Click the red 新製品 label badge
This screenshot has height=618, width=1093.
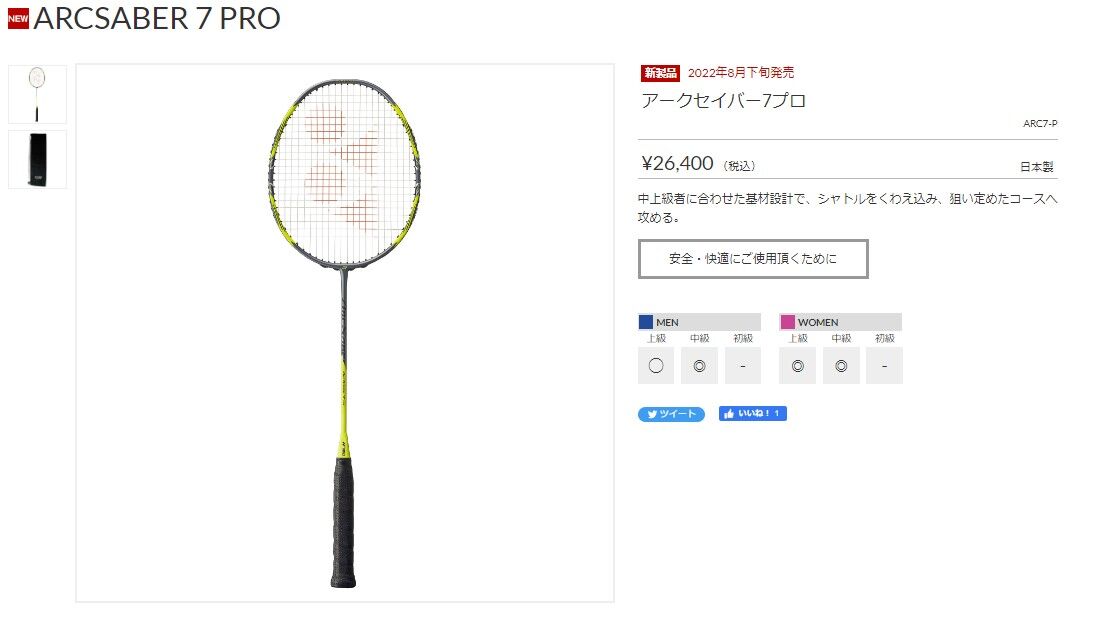point(659,72)
